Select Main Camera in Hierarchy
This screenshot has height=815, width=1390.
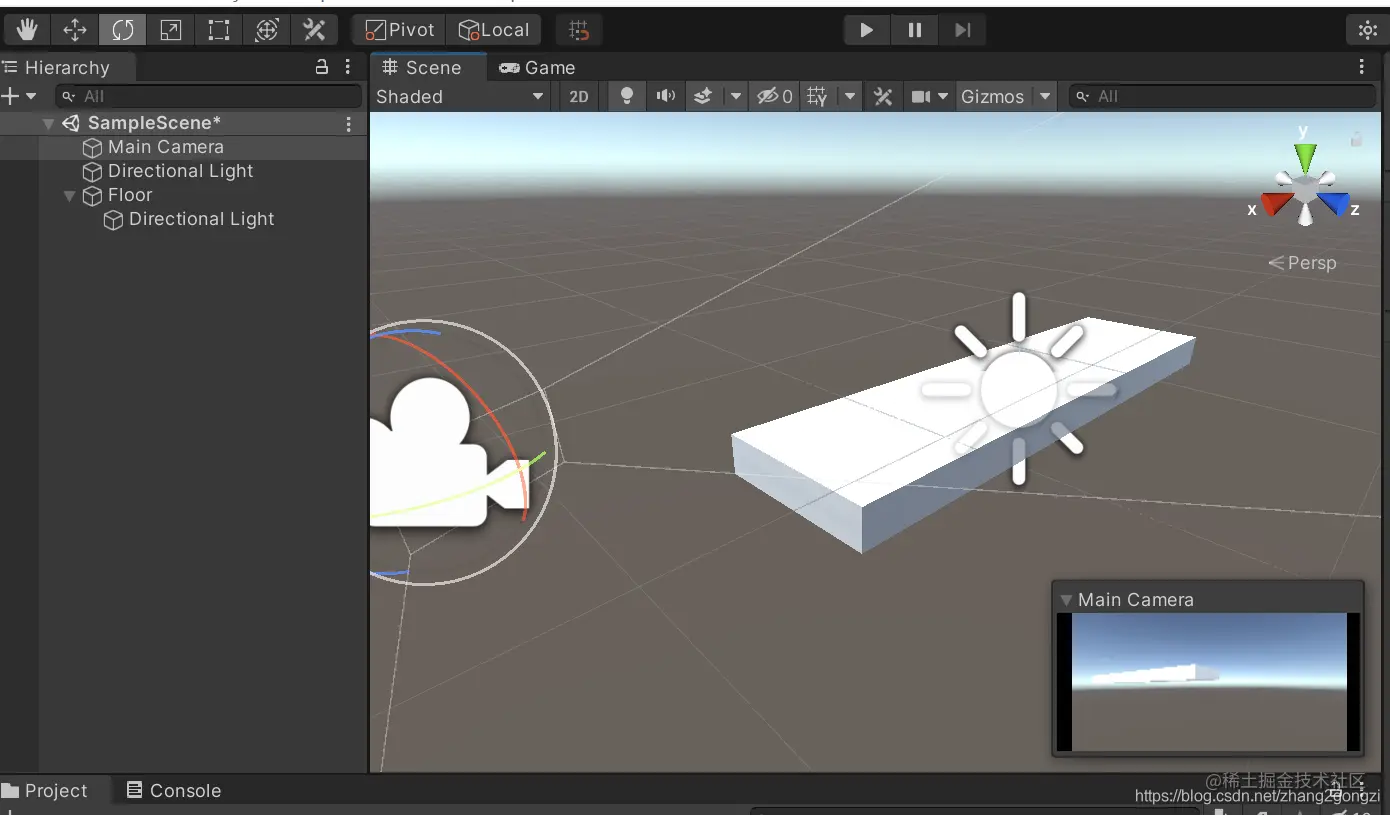[x=165, y=147]
